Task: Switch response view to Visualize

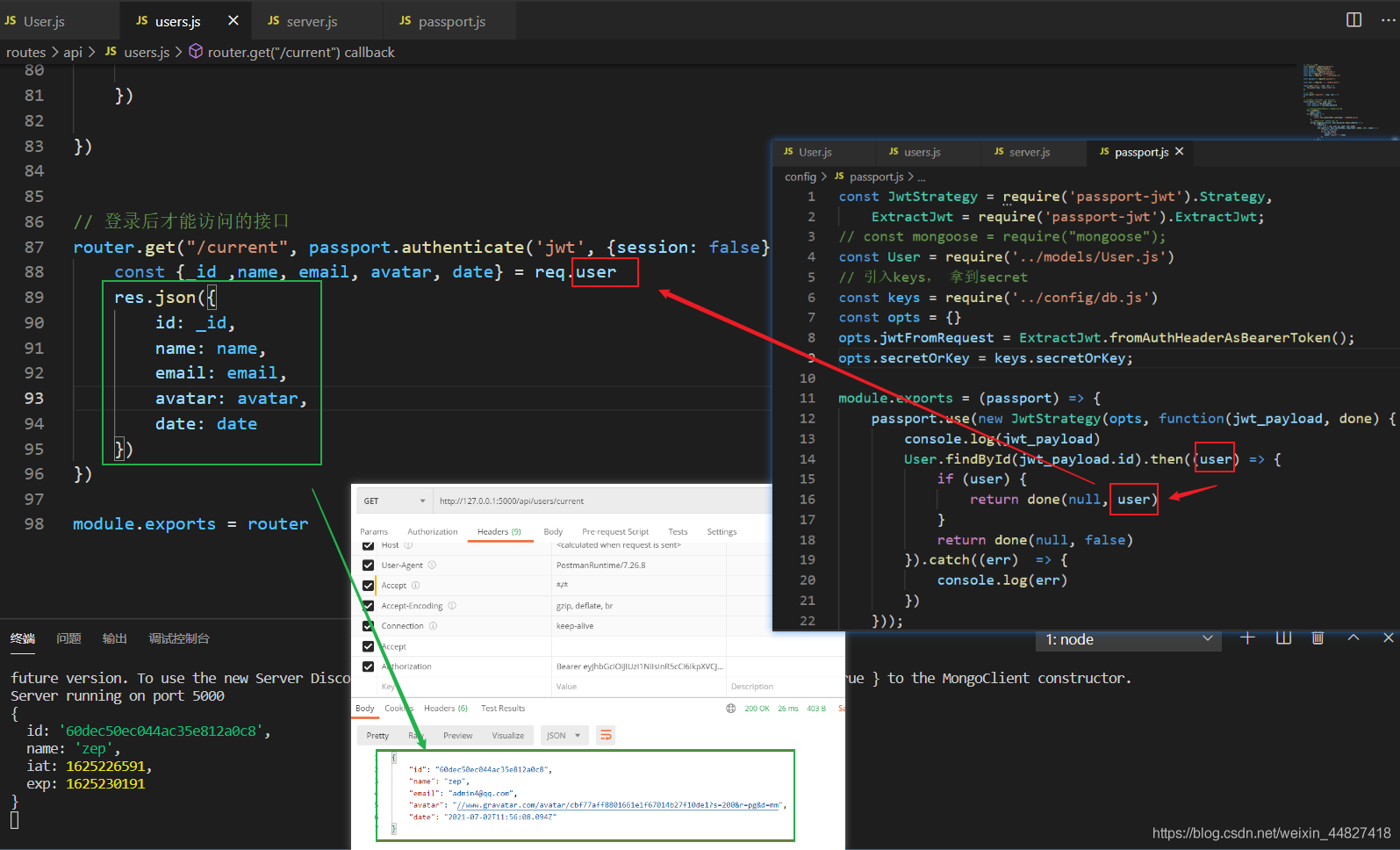Action: click(x=507, y=736)
